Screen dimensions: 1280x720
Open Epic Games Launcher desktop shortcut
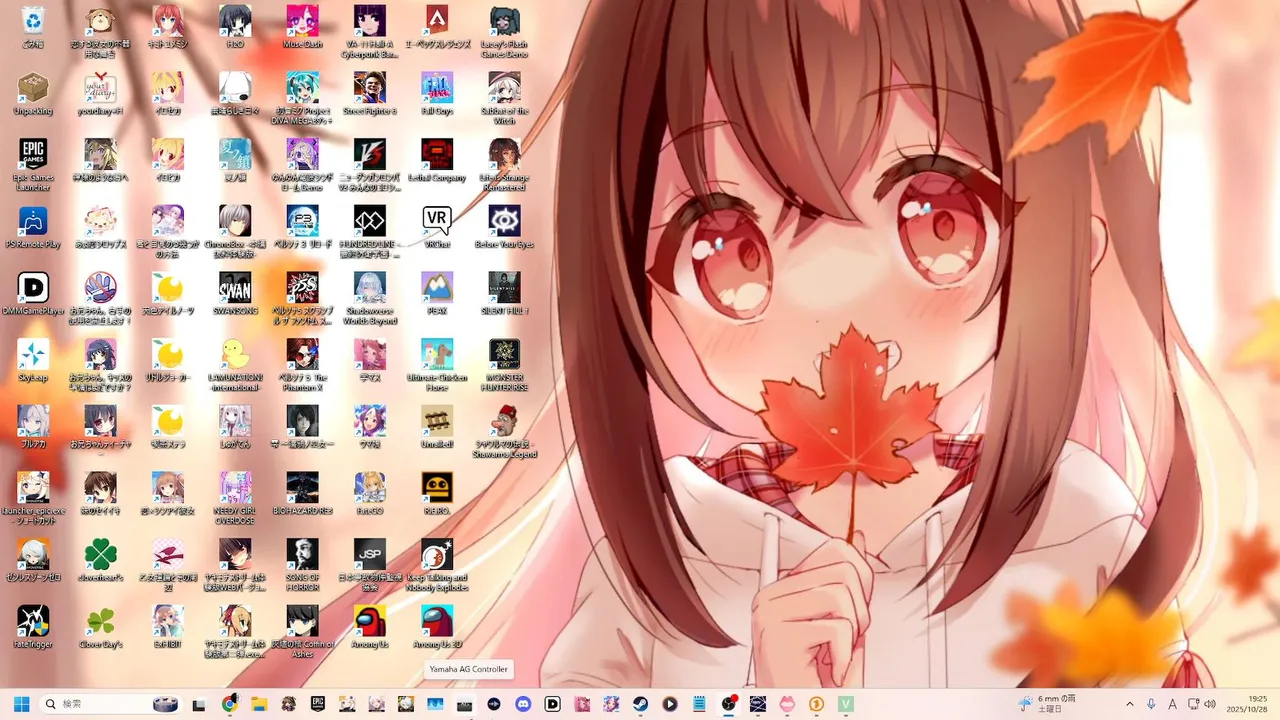[33, 154]
